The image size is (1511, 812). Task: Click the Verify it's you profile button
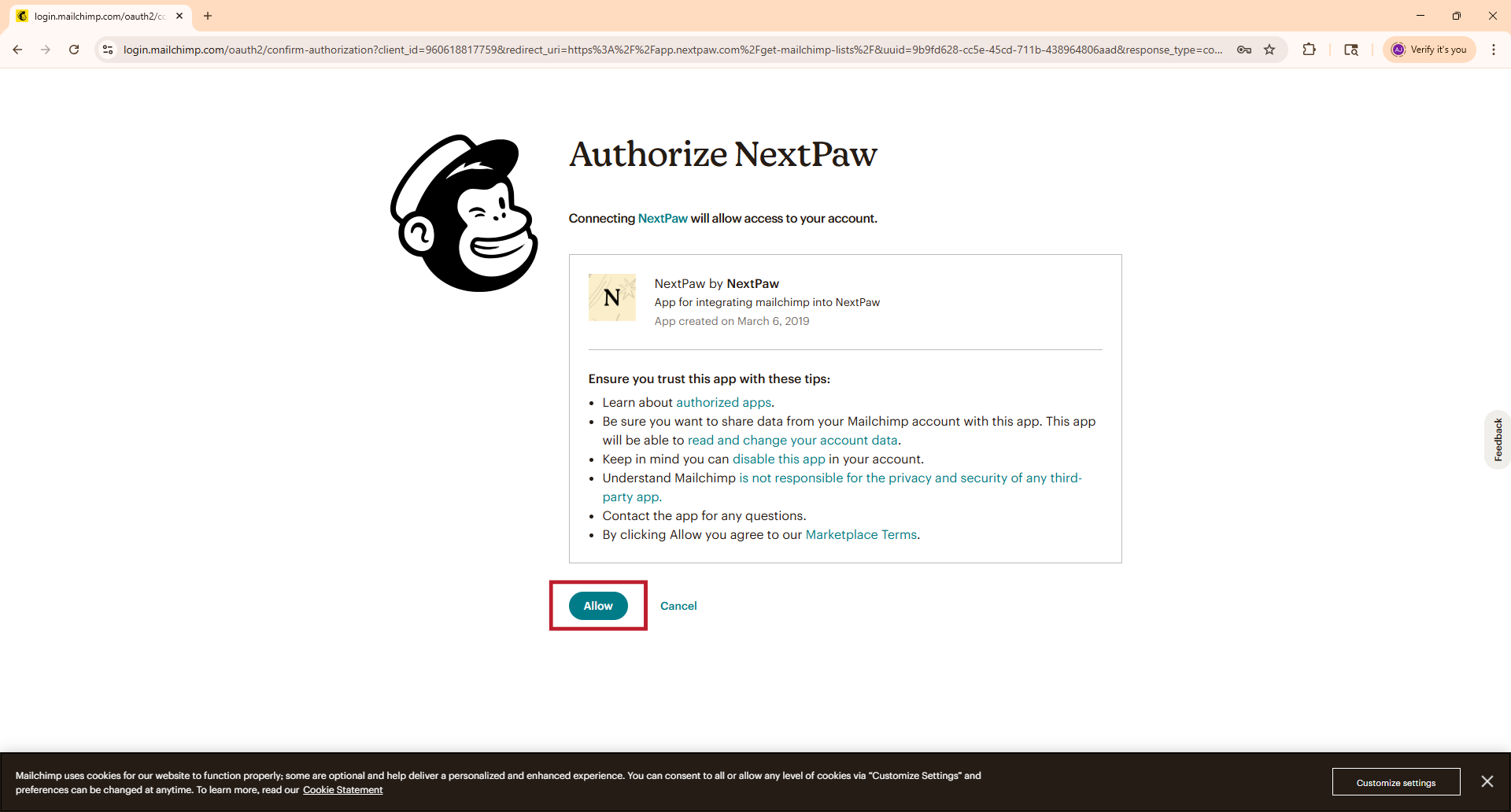tap(1429, 50)
